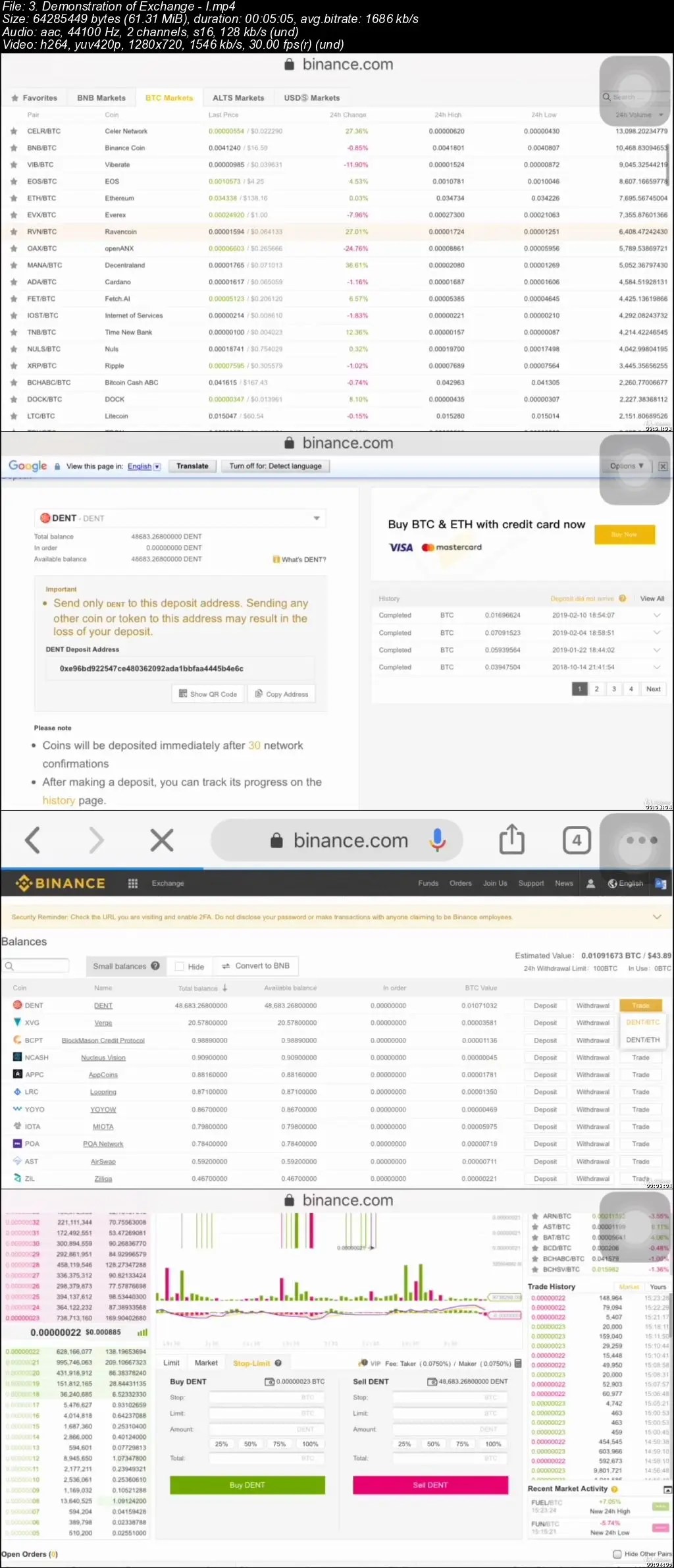The image size is (674, 1568).
Task: Click the browser back arrow
Action: (x=32, y=840)
